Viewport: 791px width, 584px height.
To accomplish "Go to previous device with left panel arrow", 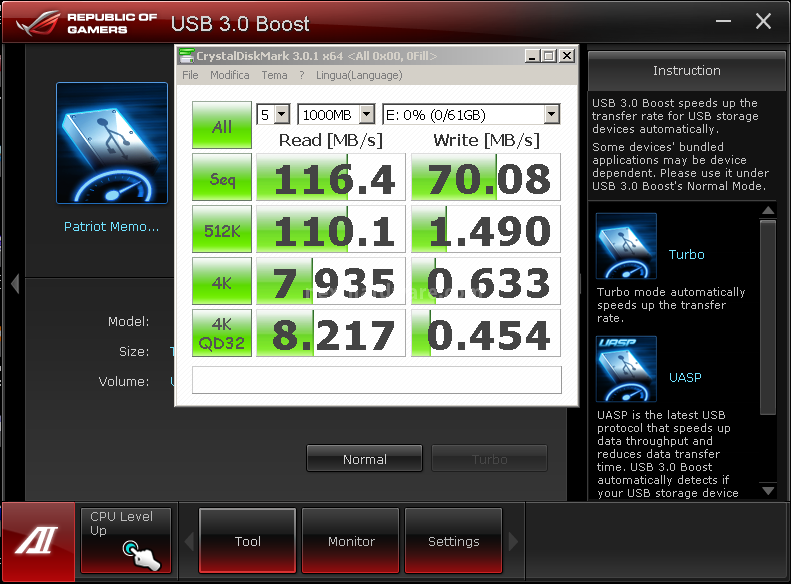I will (x=15, y=283).
